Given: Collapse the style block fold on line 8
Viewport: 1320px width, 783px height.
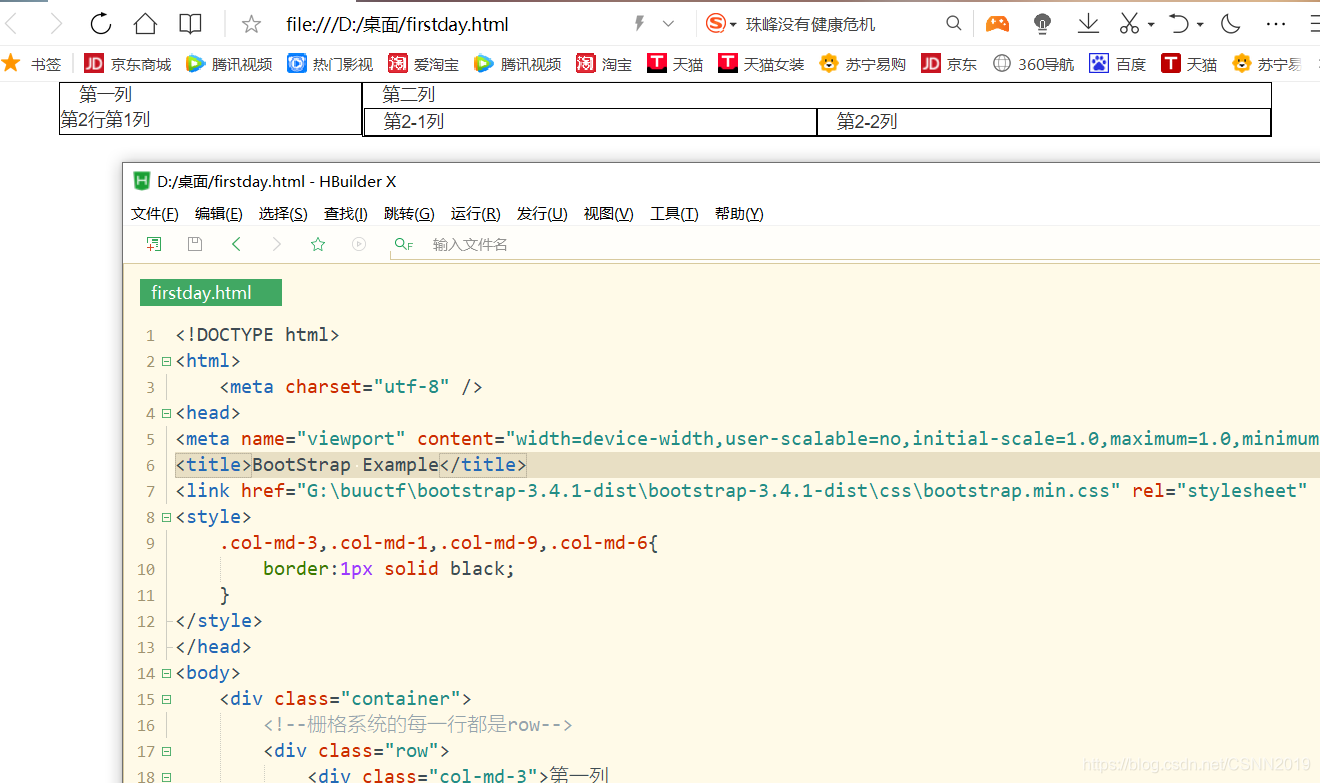Looking at the screenshot, I should click(x=166, y=517).
